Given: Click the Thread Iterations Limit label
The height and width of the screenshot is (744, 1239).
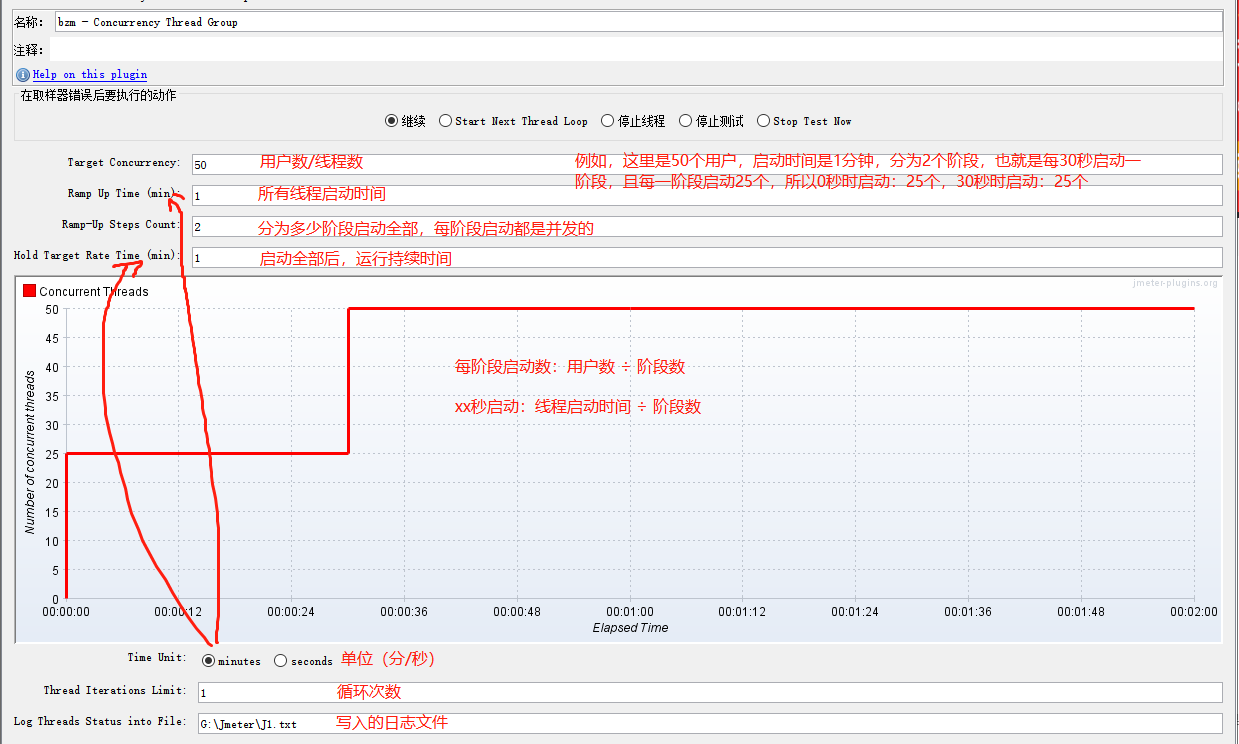Looking at the screenshot, I should click(115, 690).
